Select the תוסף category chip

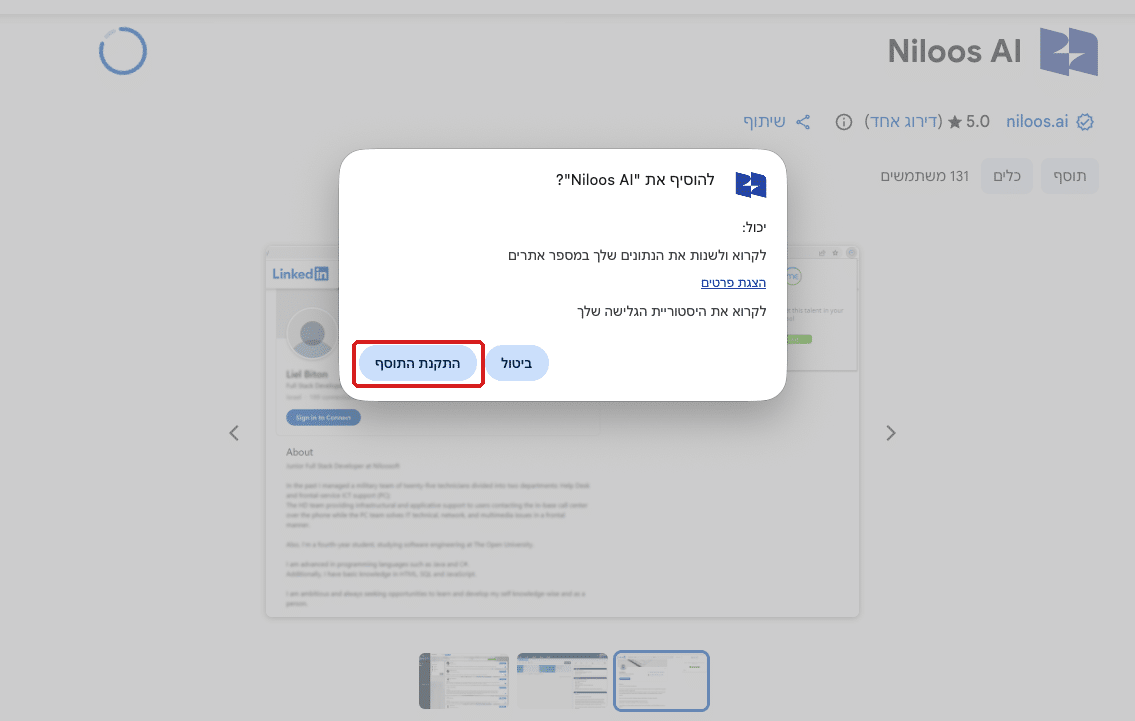1070,176
